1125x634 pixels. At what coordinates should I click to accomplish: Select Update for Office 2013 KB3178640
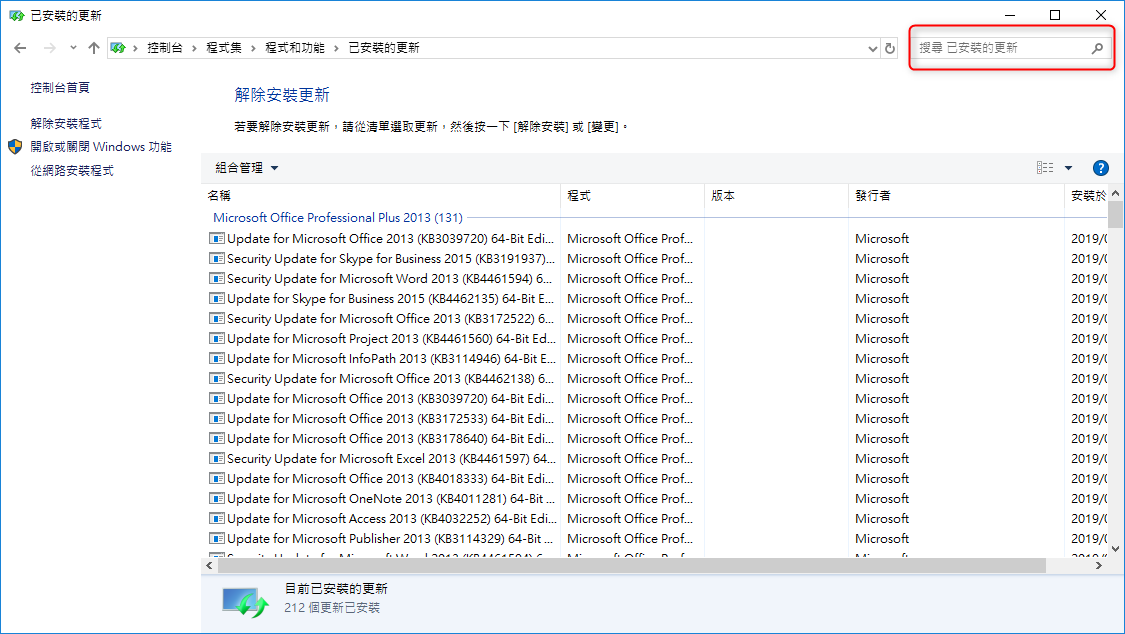click(390, 439)
